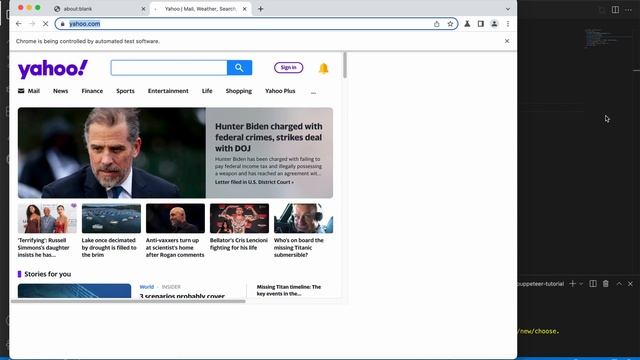Switch to the about:blank tab

point(100,9)
